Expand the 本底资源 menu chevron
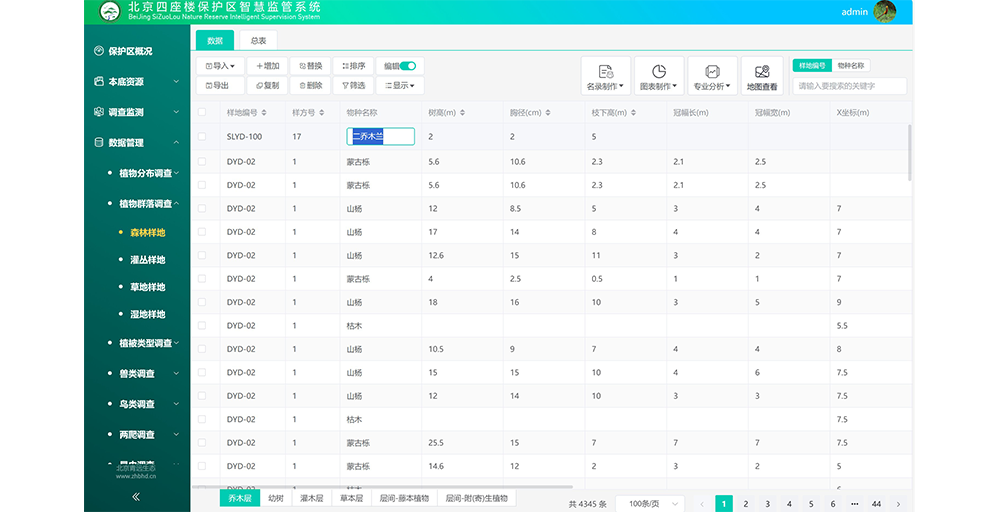This screenshot has width=1000, height=512. (x=176, y=82)
